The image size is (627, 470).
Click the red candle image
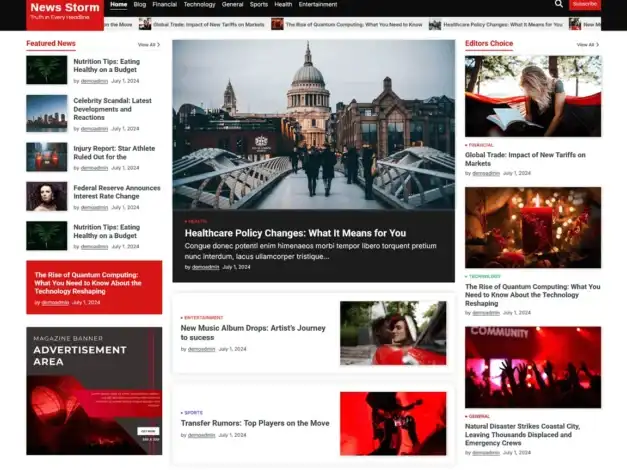point(533,228)
